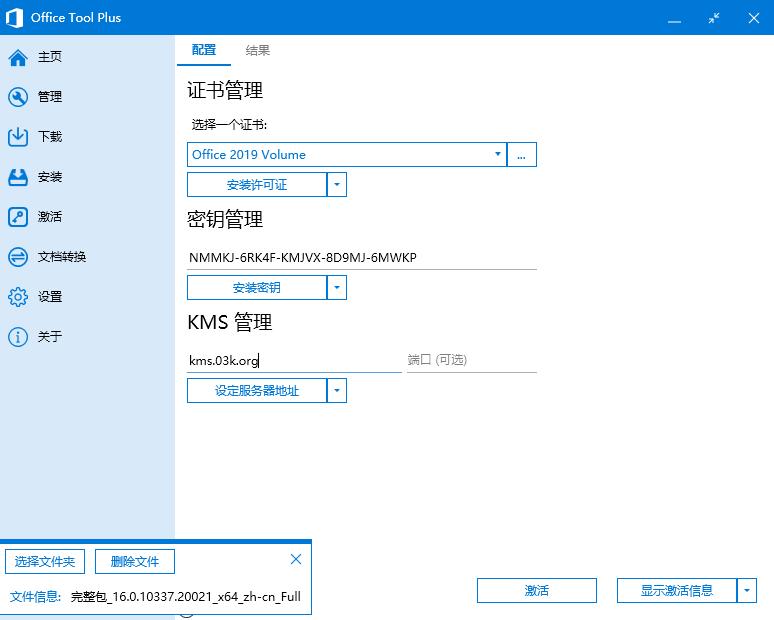Screen dimensions: 774x620
Task: Click the 密钥管理 heading
Action: tap(225, 219)
